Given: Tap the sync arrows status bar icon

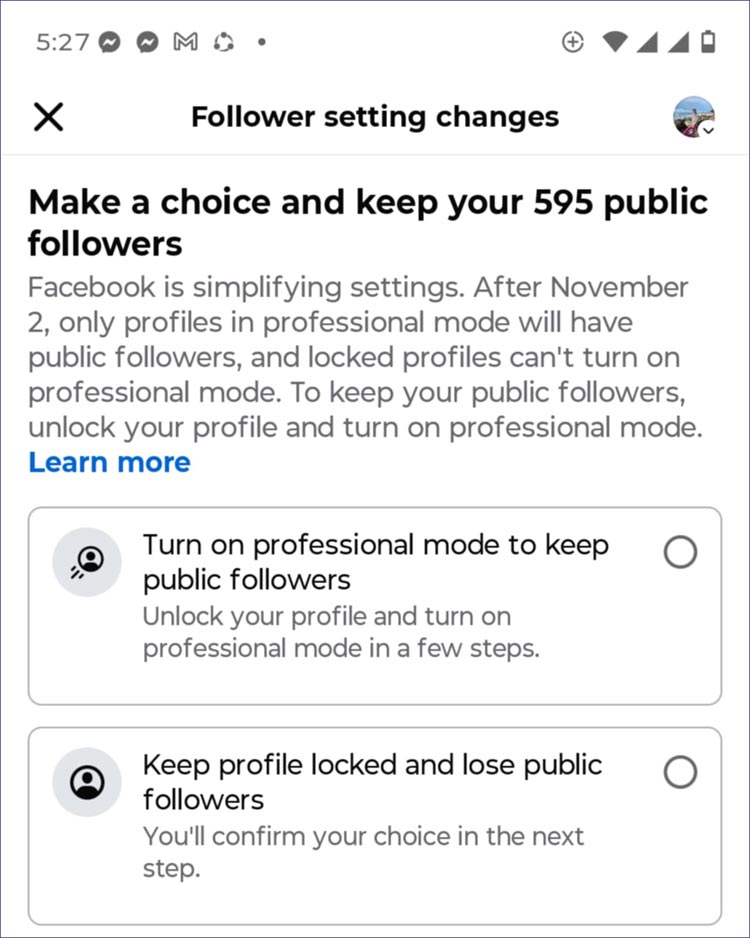Looking at the screenshot, I should pyautogui.click(x=224, y=42).
